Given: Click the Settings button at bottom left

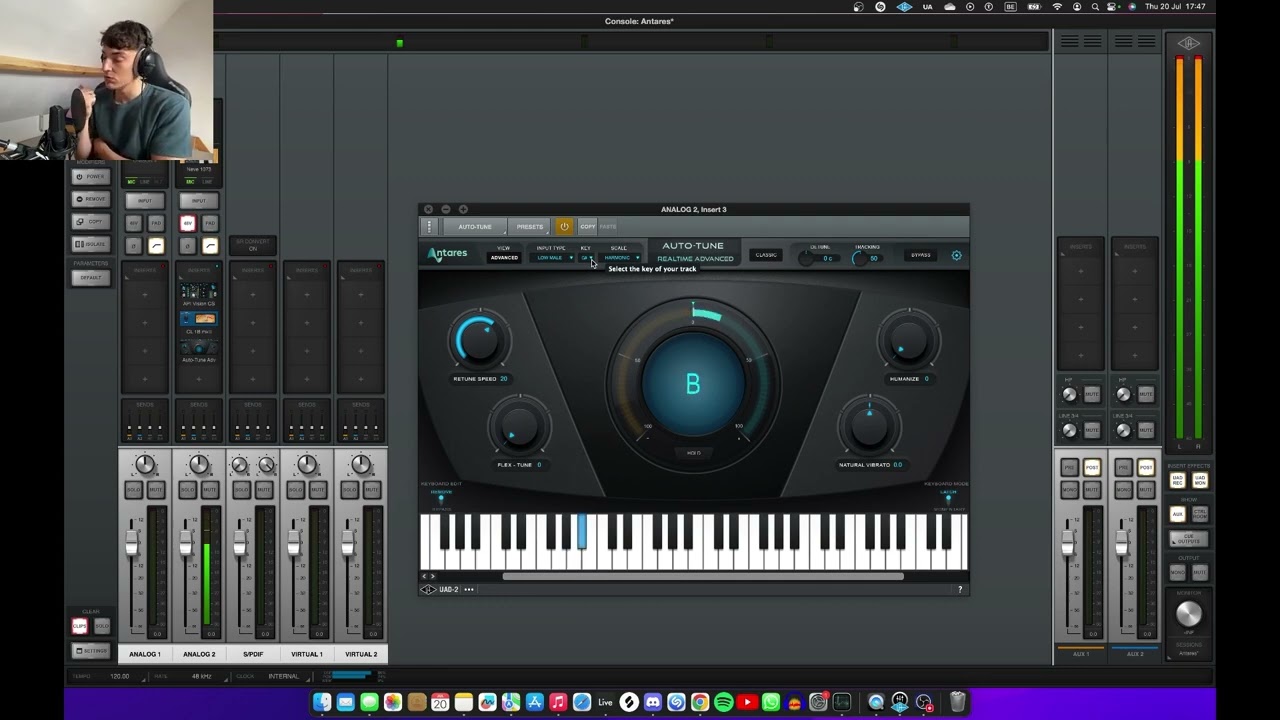Looking at the screenshot, I should click(x=90, y=651).
